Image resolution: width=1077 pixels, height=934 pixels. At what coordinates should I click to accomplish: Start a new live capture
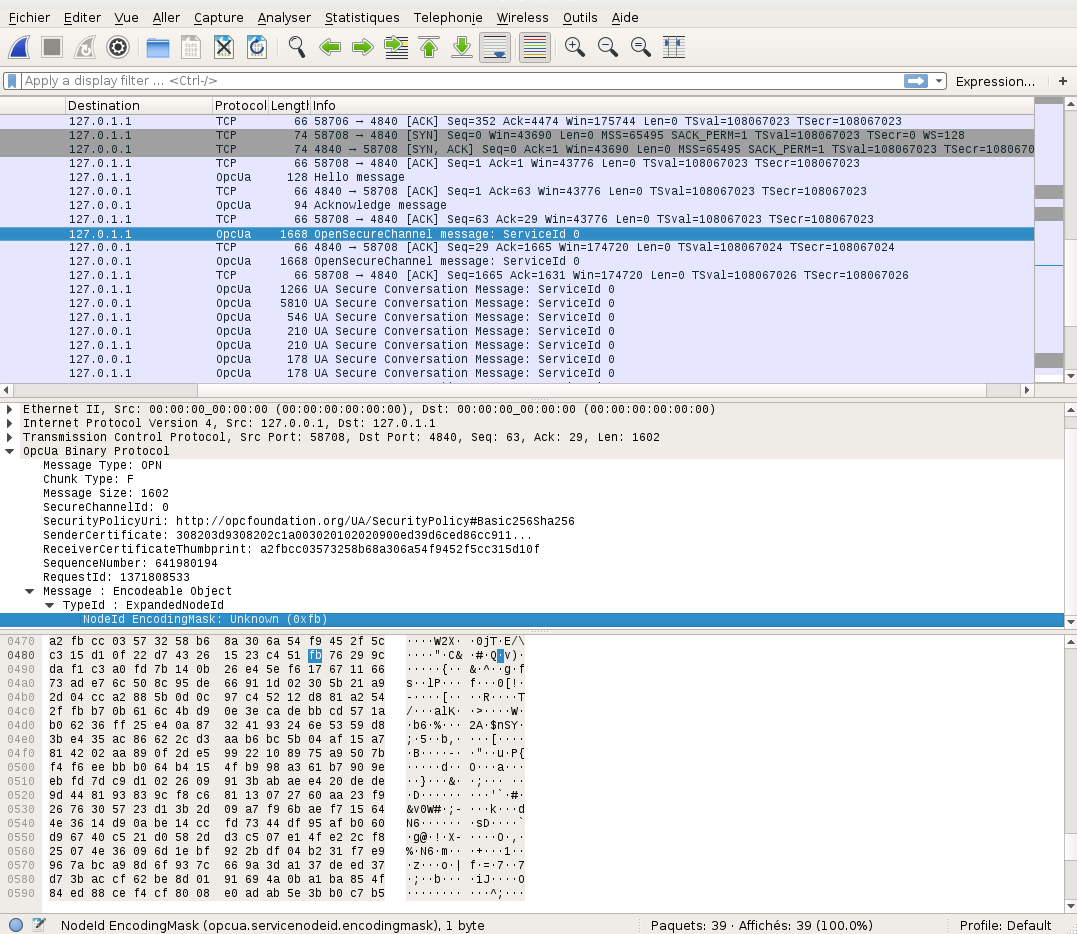(x=18, y=47)
